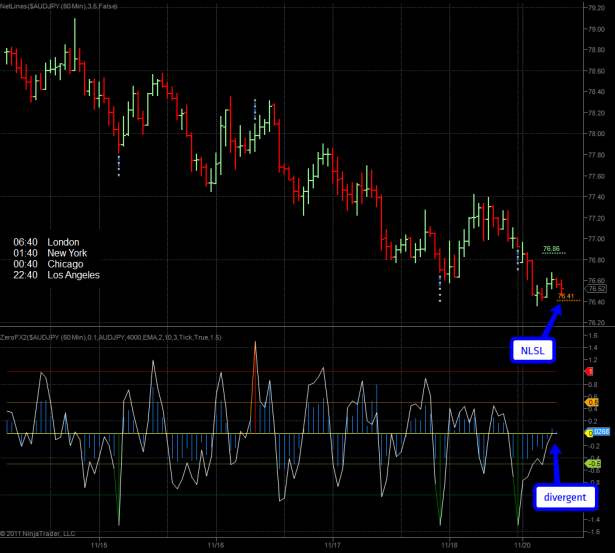The height and width of the screenshot is (553, 615).
Task: Select the orange 76.41 price level line
Action: click(565, 300)
